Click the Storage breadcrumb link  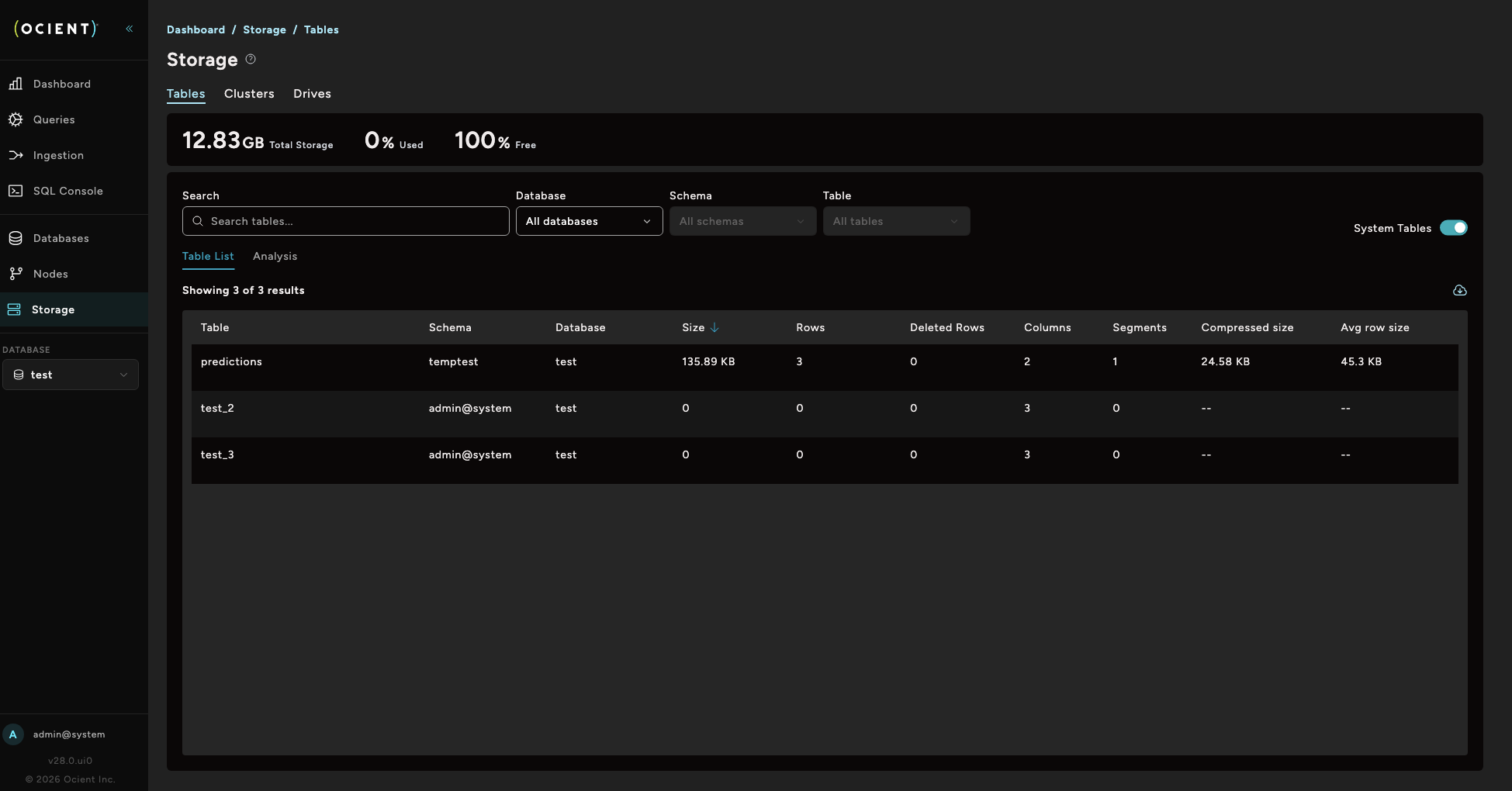point(265,29)
